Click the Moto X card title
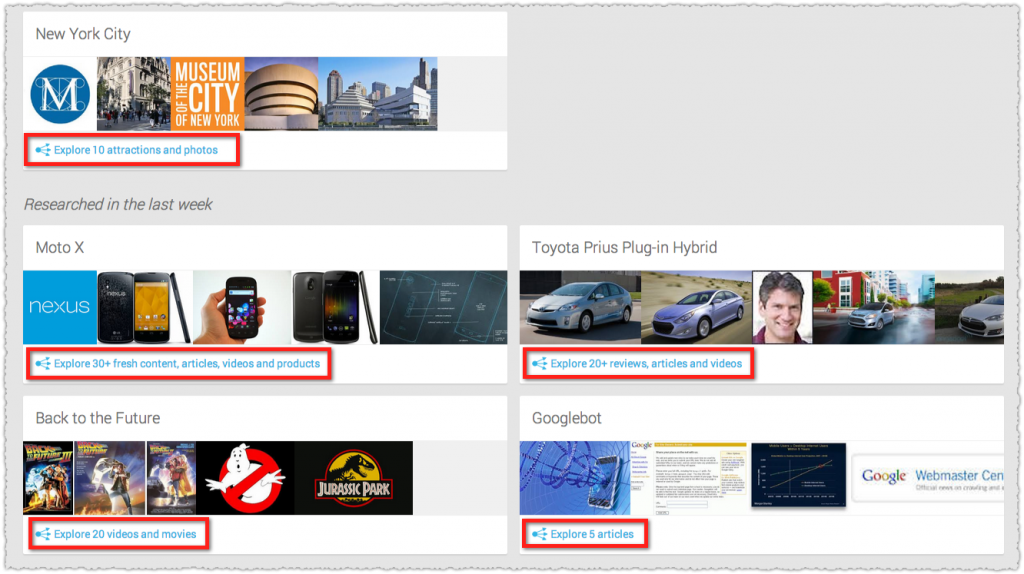Image resolution: width=1024 pixels, height=574 pixels. tap(59, 247)
